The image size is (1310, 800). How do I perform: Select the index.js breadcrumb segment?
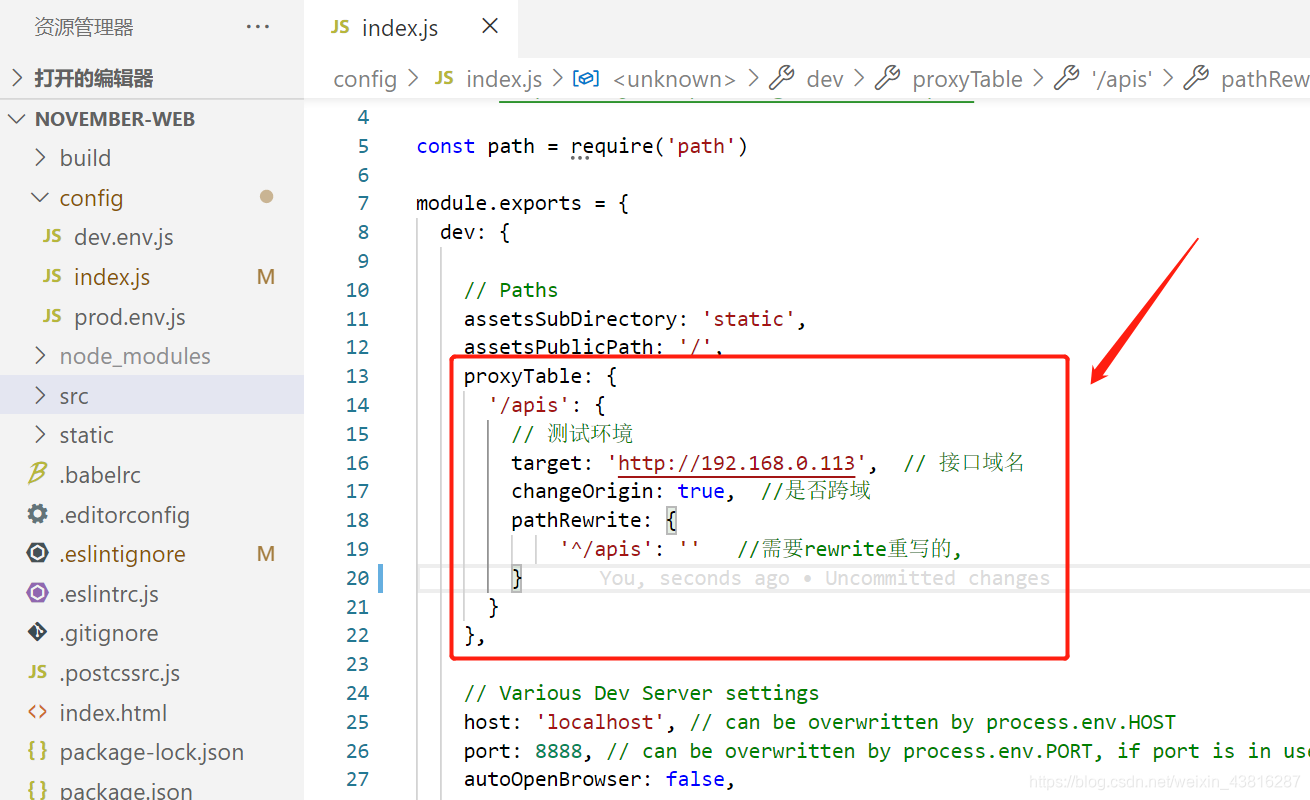[x=504, y=79]
